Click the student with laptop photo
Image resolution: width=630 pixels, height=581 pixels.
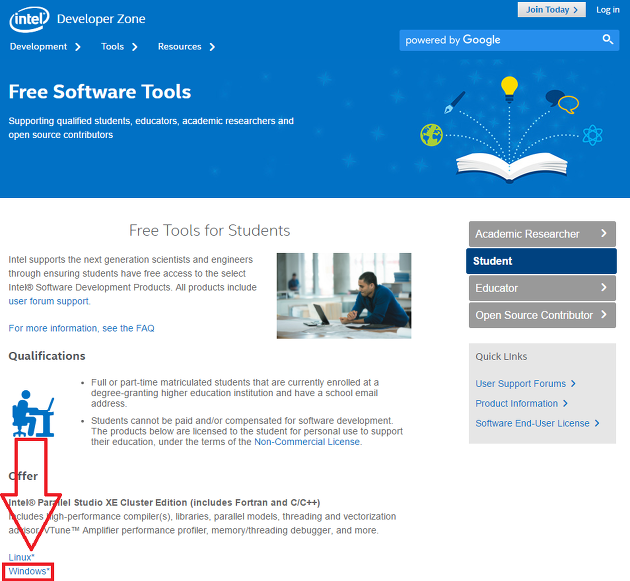344,296
